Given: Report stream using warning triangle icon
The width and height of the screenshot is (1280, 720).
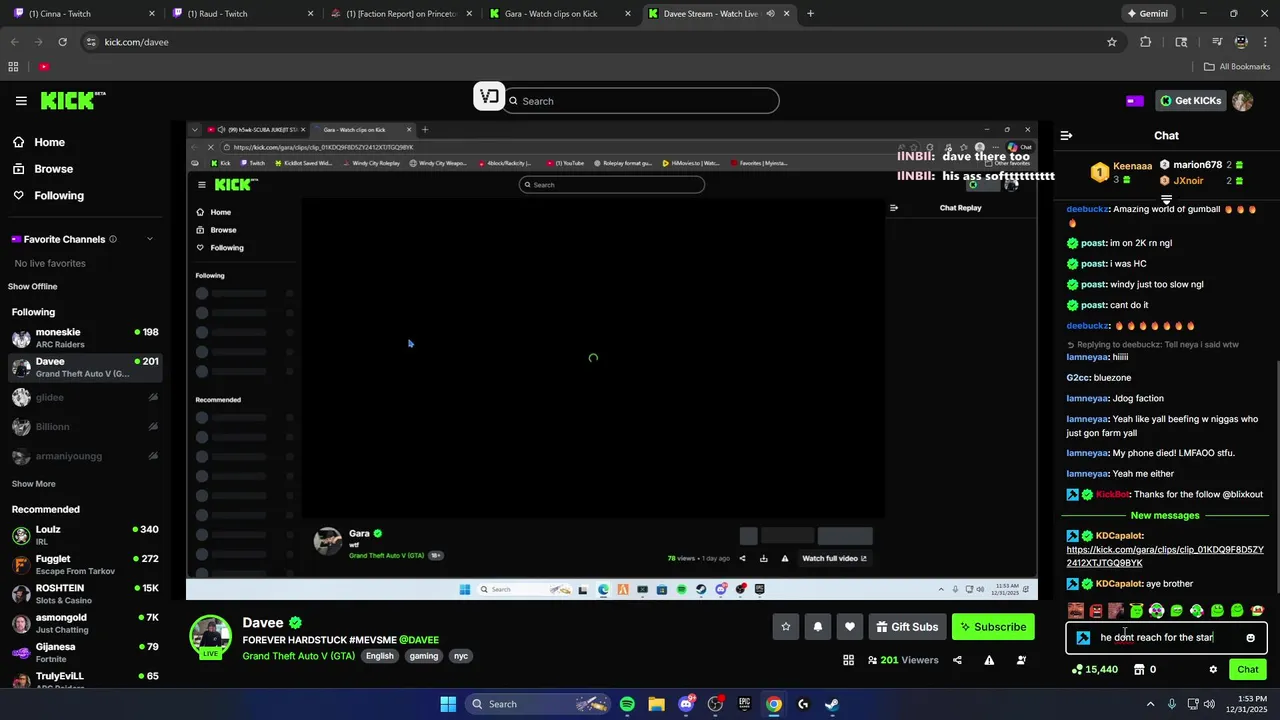Looking at the screenshot, I should coord(989,660).
